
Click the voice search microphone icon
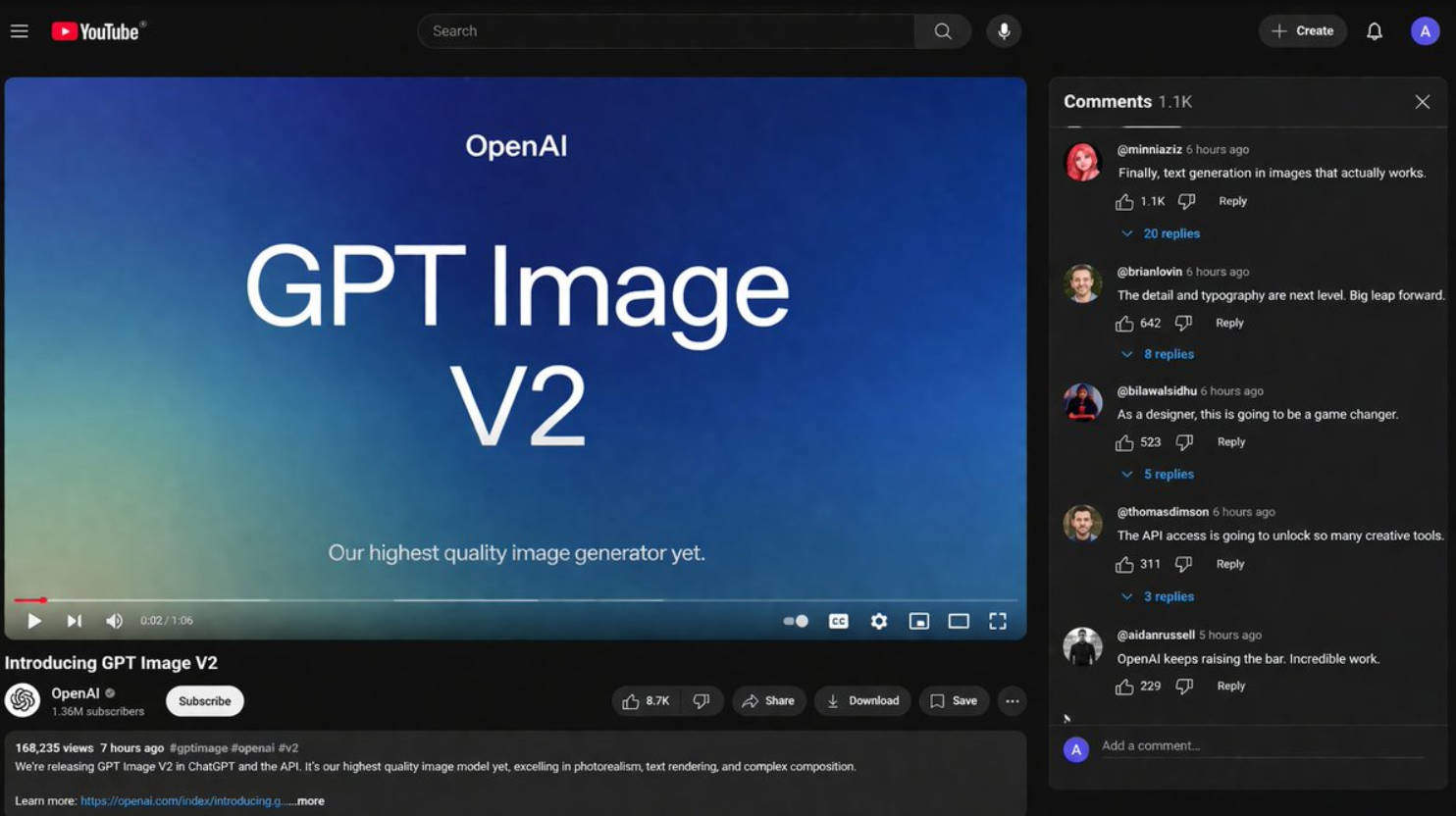coord(1003,31)
